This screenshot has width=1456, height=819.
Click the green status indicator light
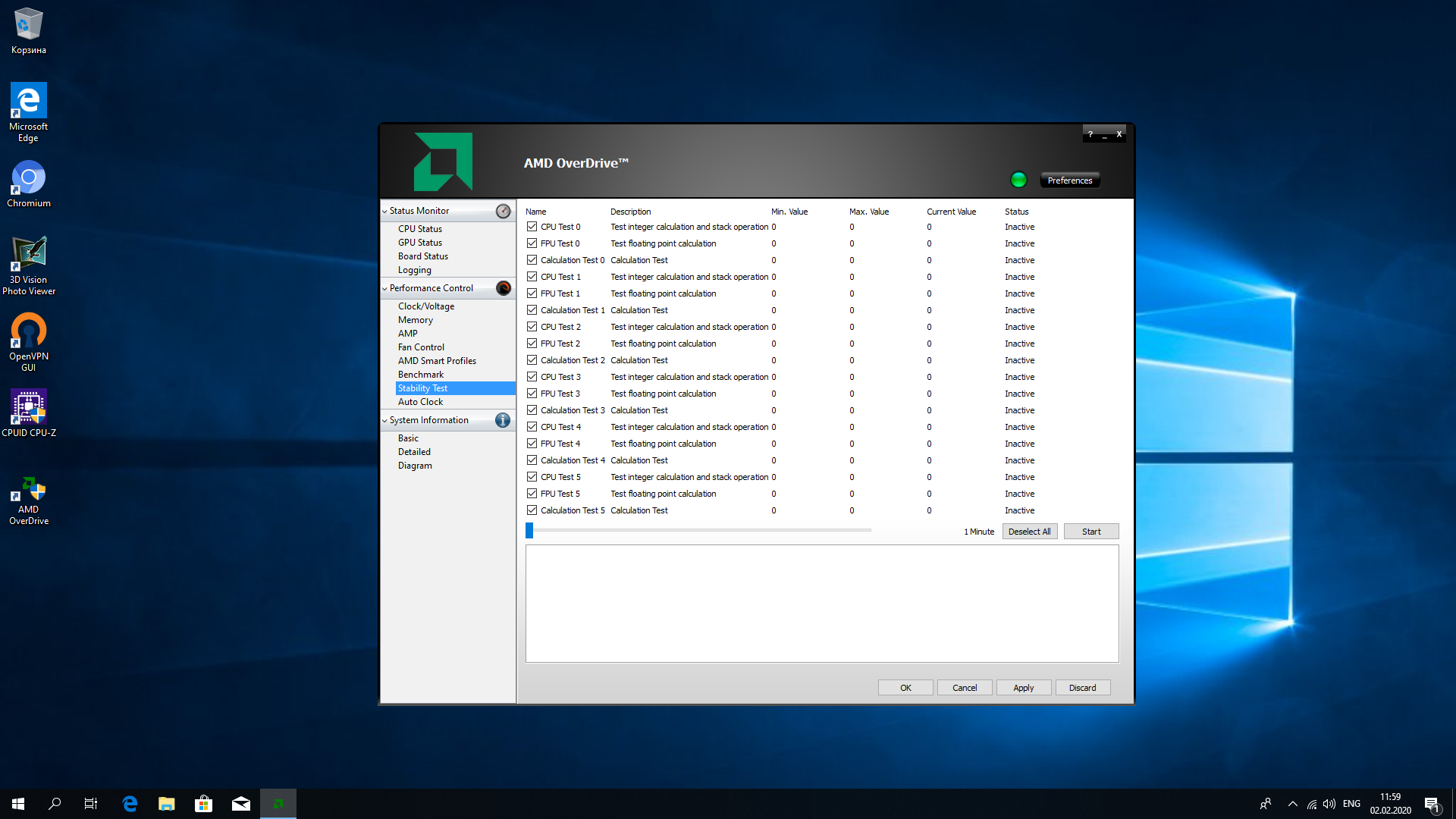coord(1018,180)
